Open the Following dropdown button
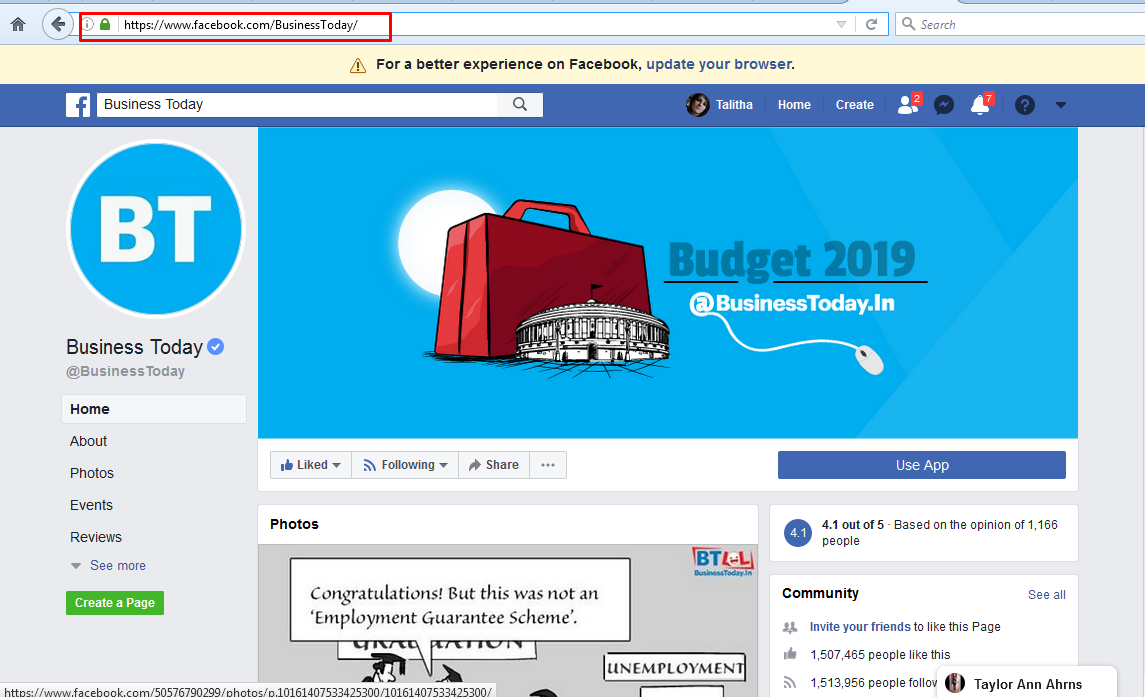This screenshot has width=1145, height=697. [405, 465]
